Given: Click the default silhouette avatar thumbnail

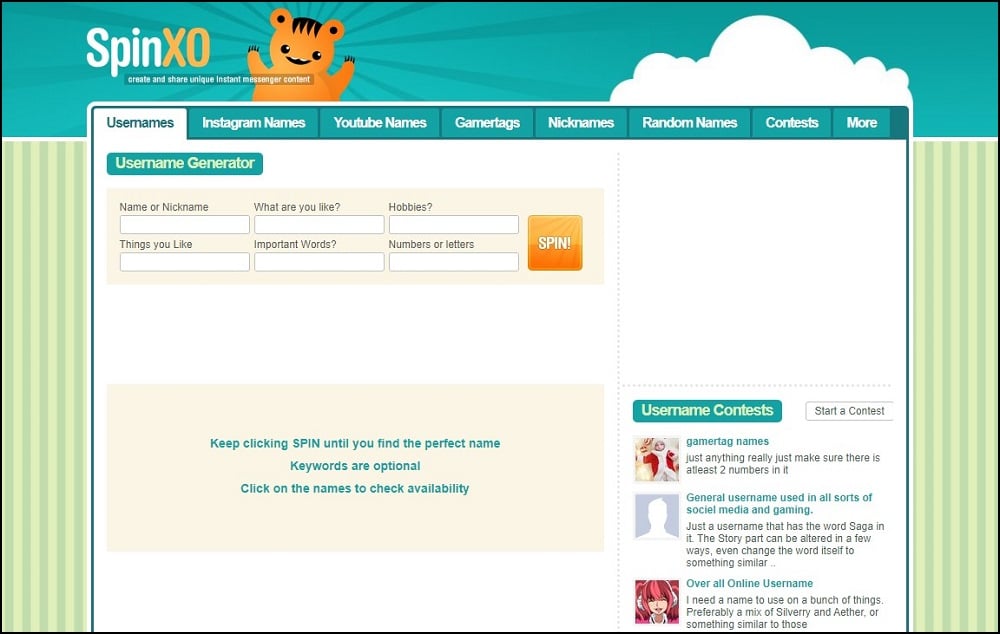Looking at the screenshot, I should pyautogui.click(x=657, y=516).
